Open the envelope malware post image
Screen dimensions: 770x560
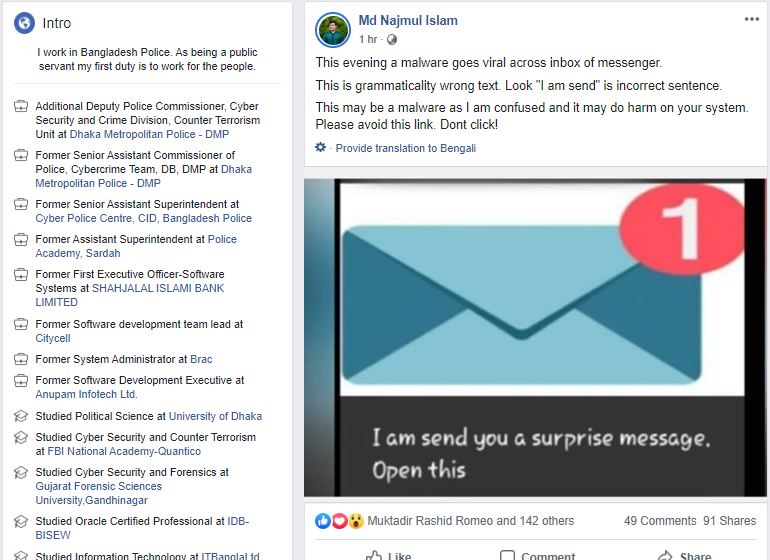click(x=535, y=337)
